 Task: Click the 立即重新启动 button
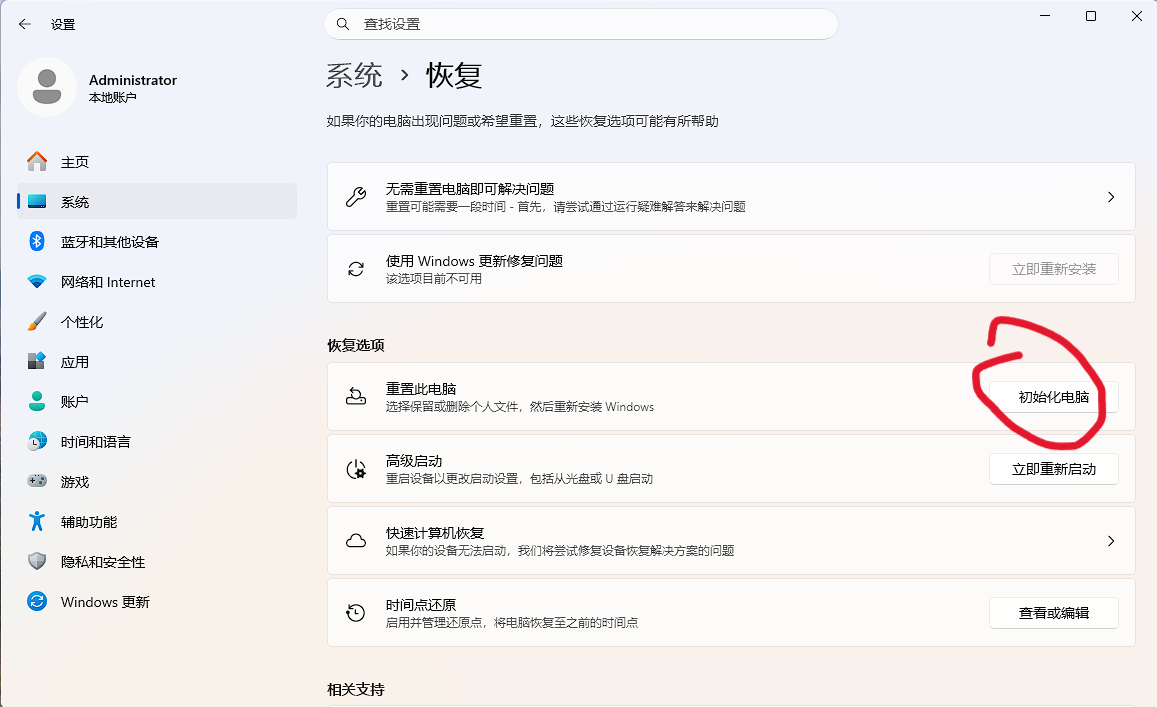[x=1053, y=469]
